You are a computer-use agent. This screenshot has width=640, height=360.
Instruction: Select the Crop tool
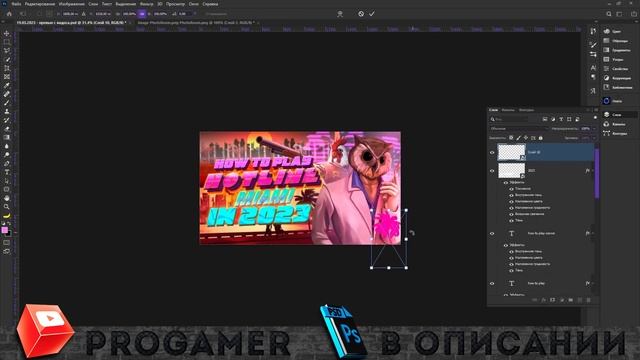[7, 68]
